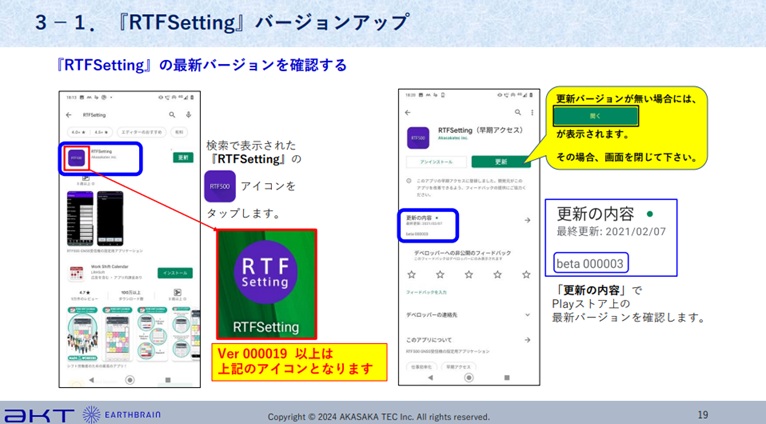The height and width of the screenshot is (424, 766).
Task: Click slide page number 19
Action: [703, 415]
